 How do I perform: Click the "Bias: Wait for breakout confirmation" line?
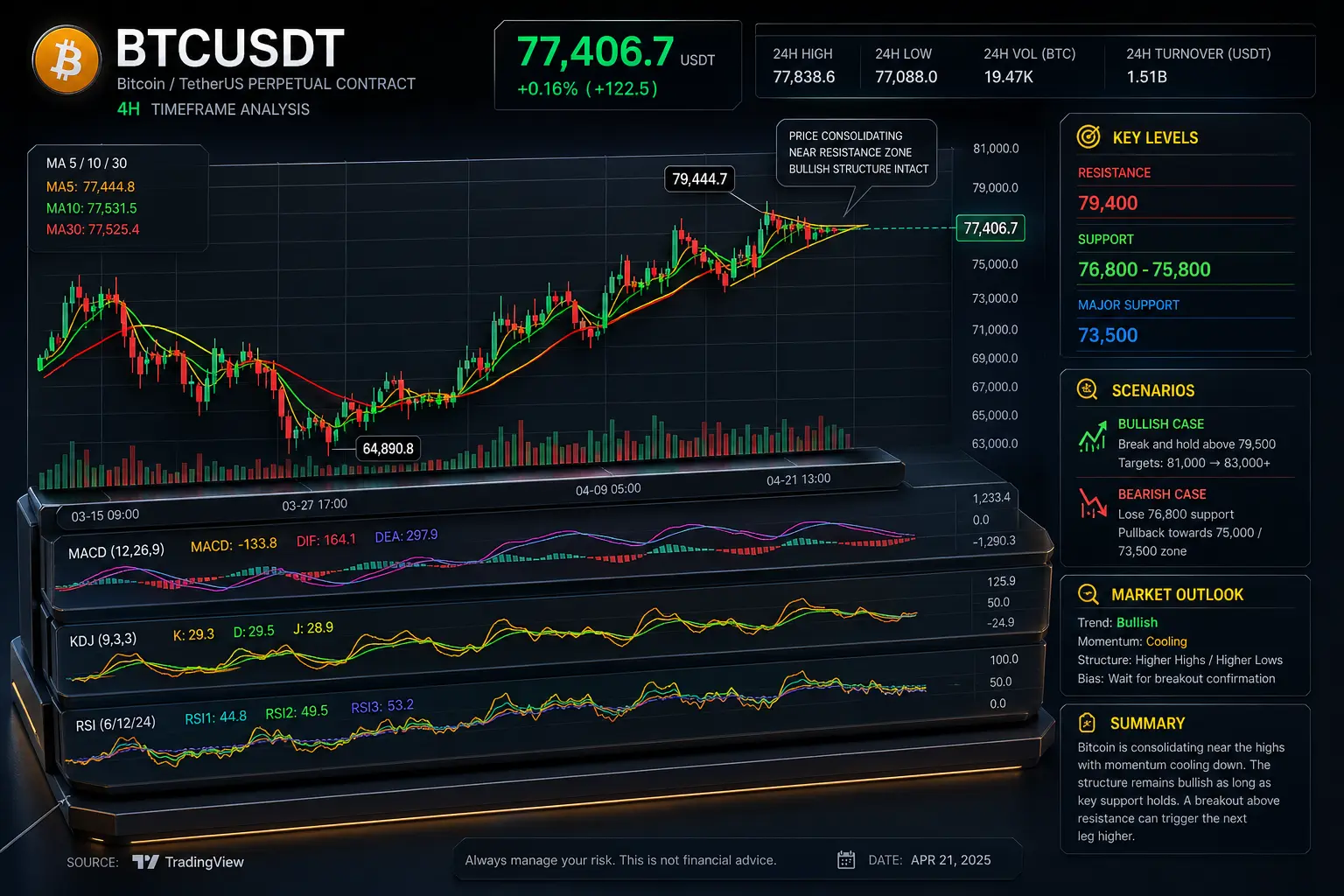pyautogui.click(x=1176, y=678)
